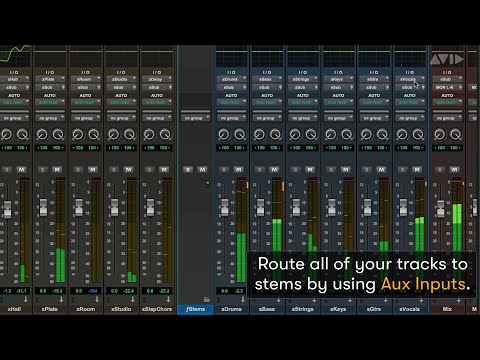Click the xGtrs left pan knob
480x360 pixels.
(x=366, y=134)
